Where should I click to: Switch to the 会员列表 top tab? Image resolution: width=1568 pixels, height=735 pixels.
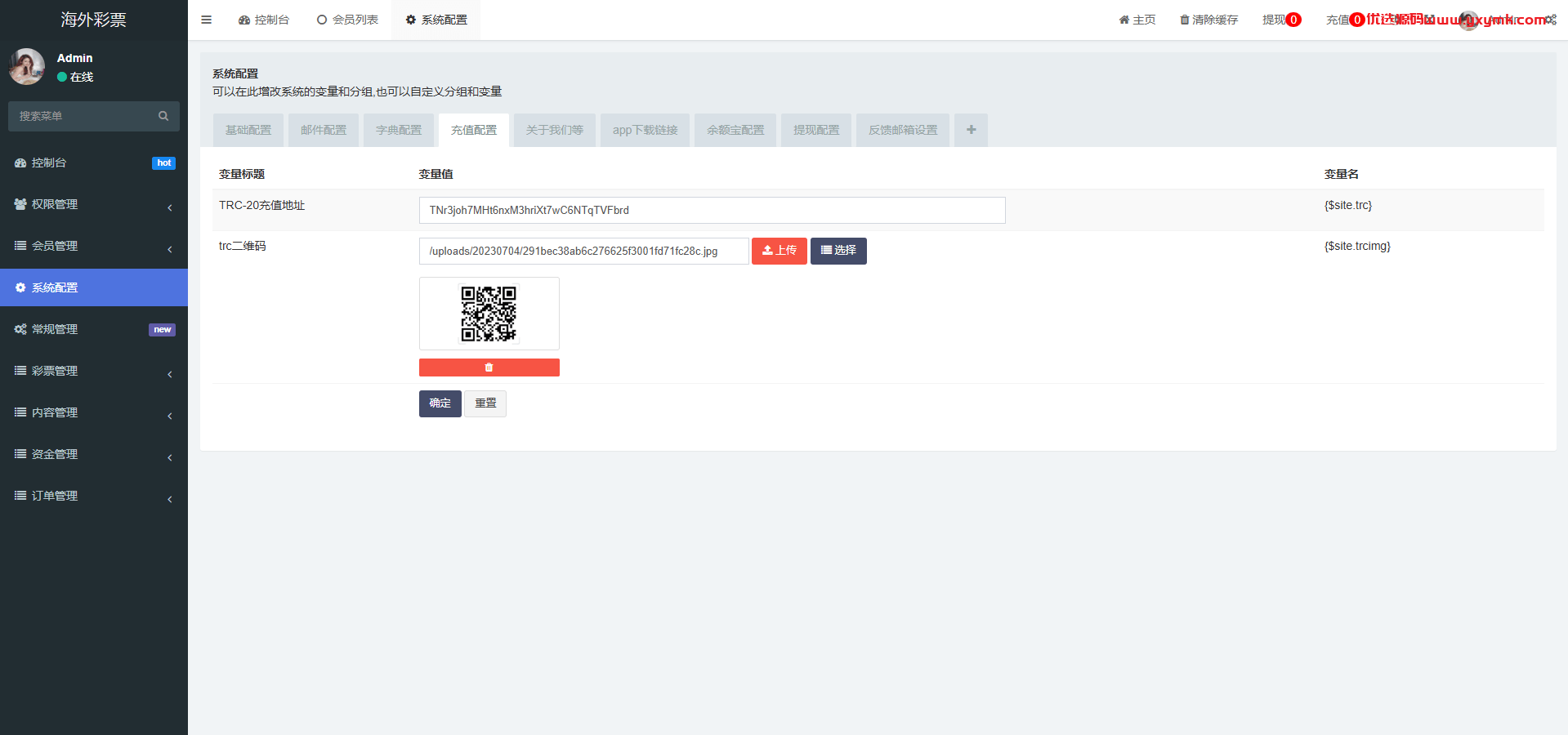pos(347,20)
